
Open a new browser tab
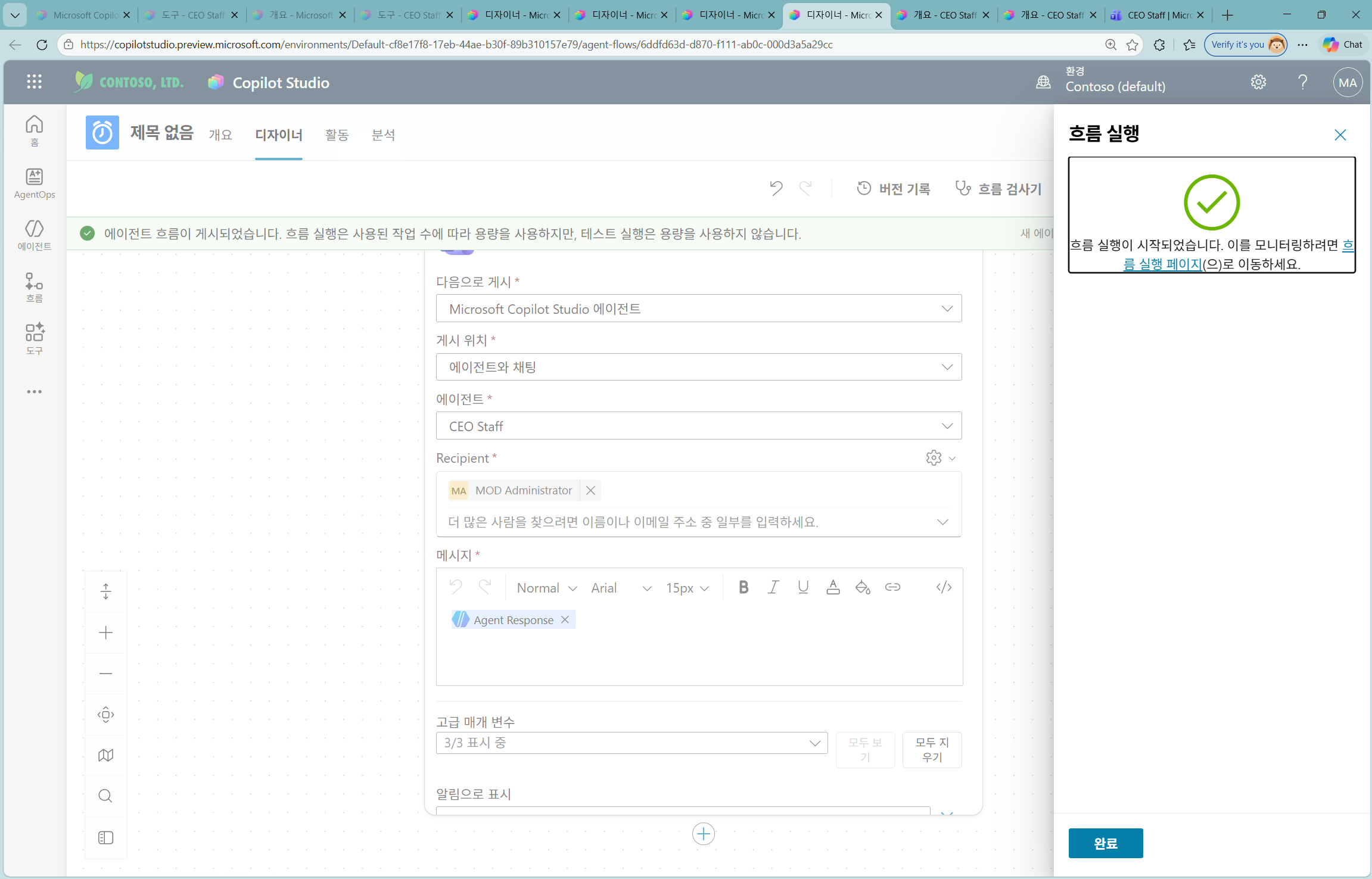point(1227,15)
